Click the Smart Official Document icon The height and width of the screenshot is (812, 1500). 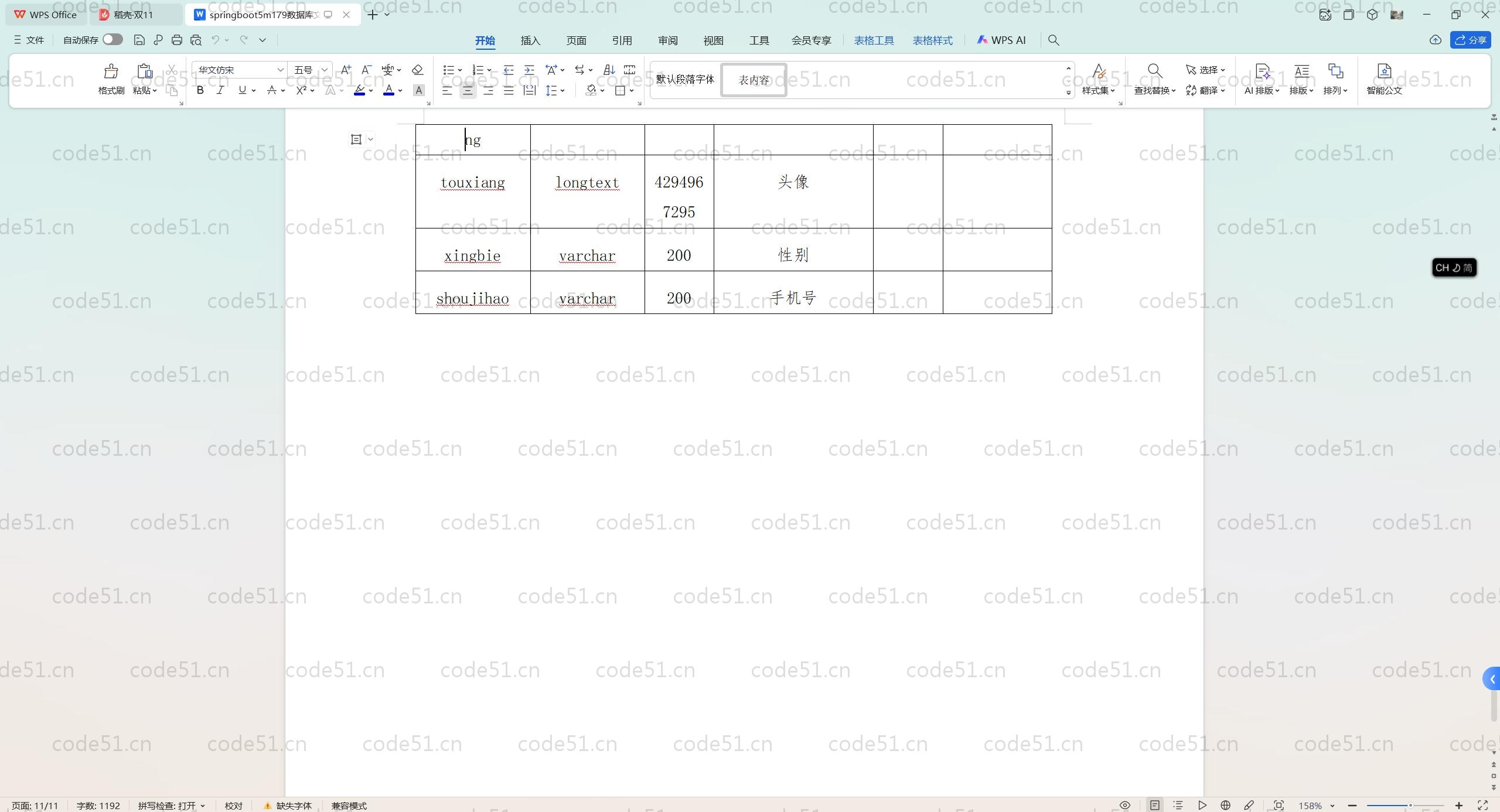tap(1384, 72)
